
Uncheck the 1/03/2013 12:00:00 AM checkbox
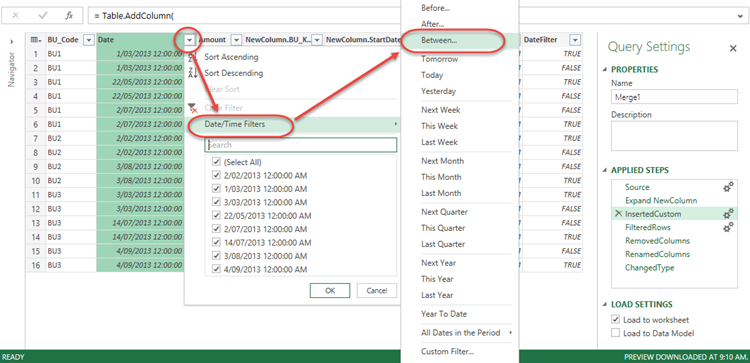[215, 189]
